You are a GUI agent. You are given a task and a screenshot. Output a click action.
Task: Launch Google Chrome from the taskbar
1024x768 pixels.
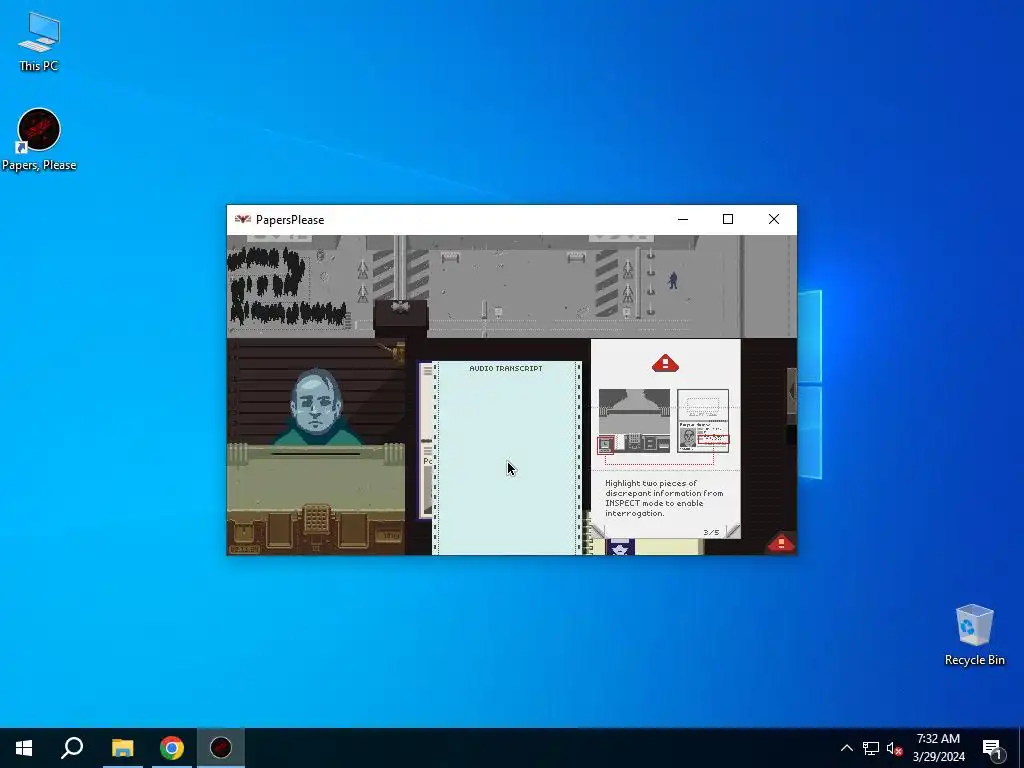tap(172, 748)
